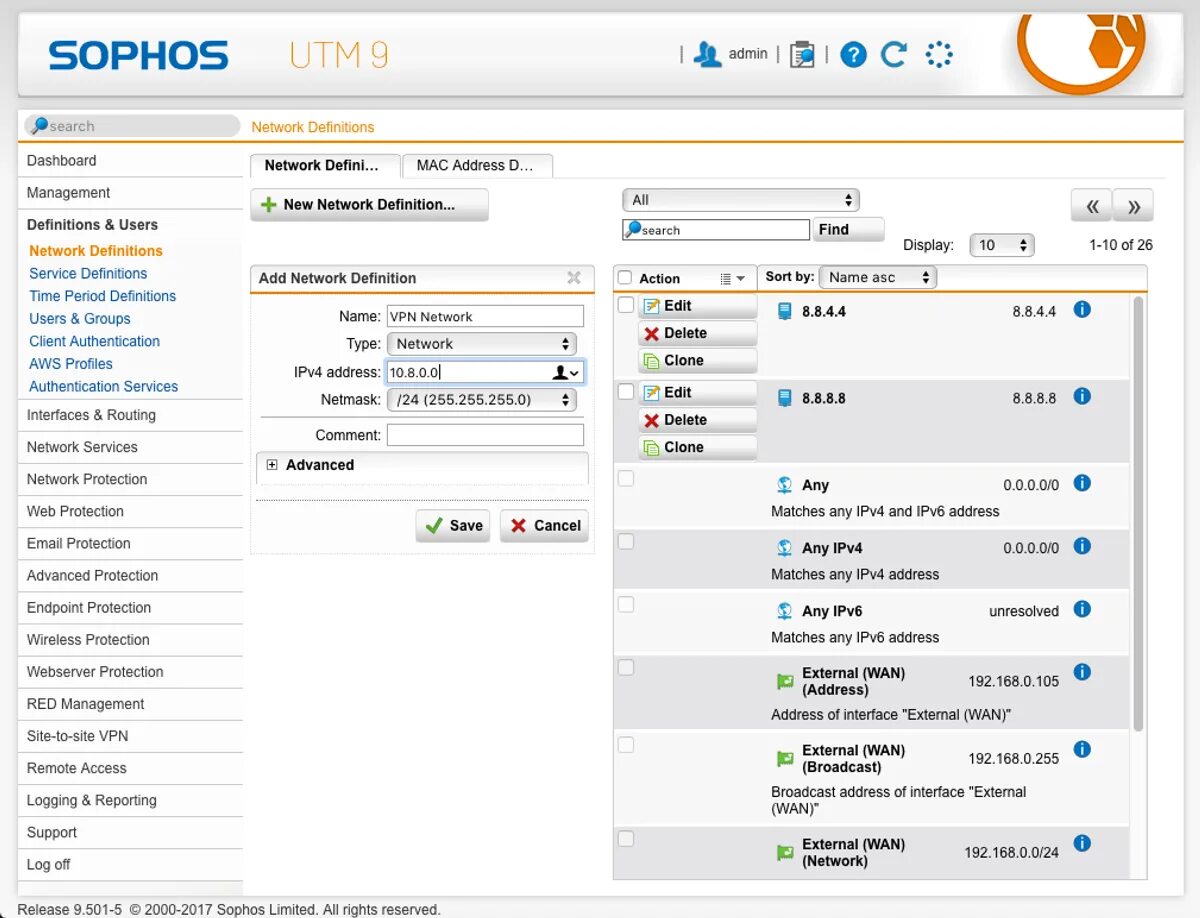Select the 8.8.4.4 row checkbox
The width and height of the screenshot is (1200, 918).
(626, 304)
